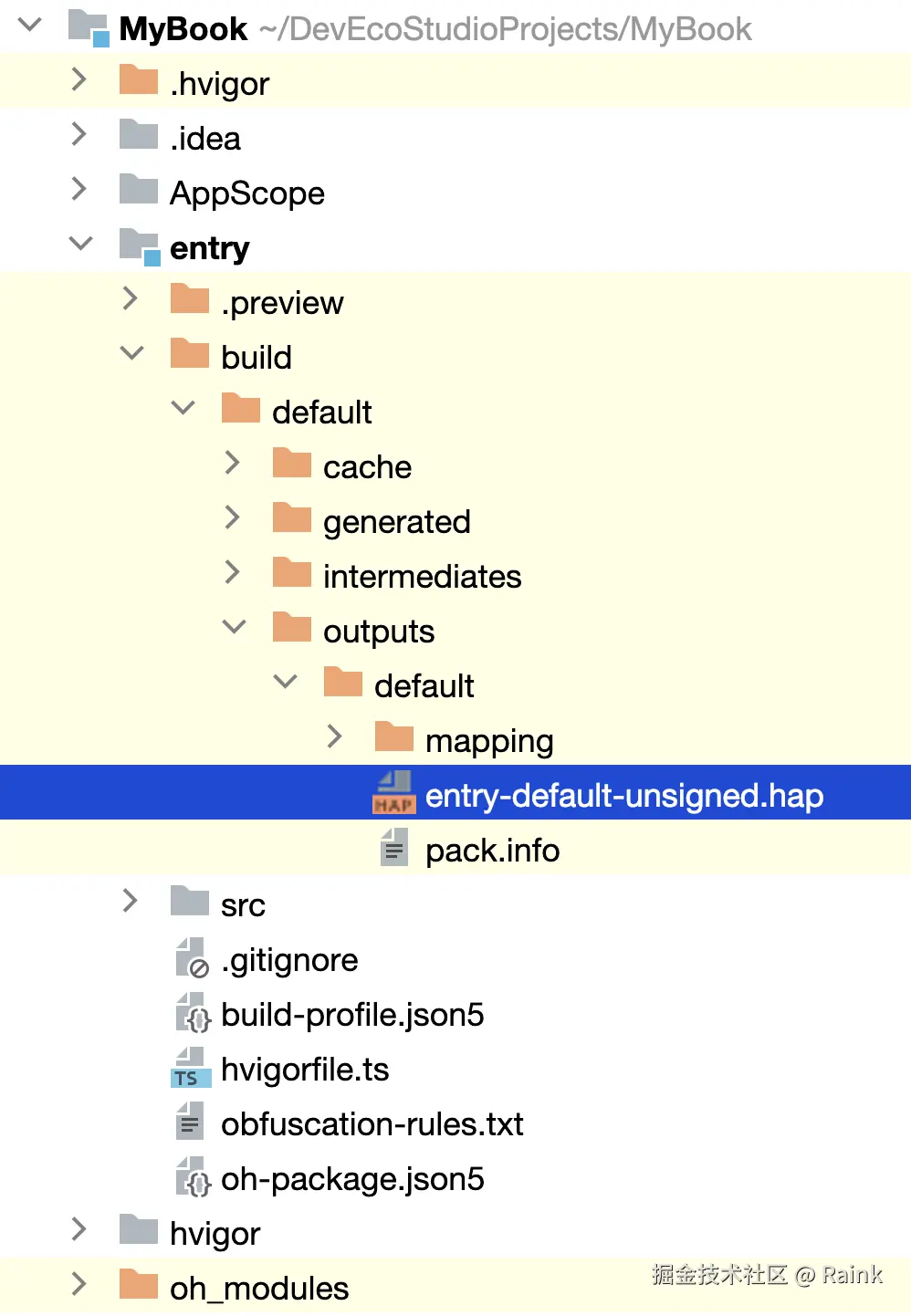Image resolution: width=911 pixels, height=1316 pixels.
Task: Collapse the build folder
Action: 132,354
